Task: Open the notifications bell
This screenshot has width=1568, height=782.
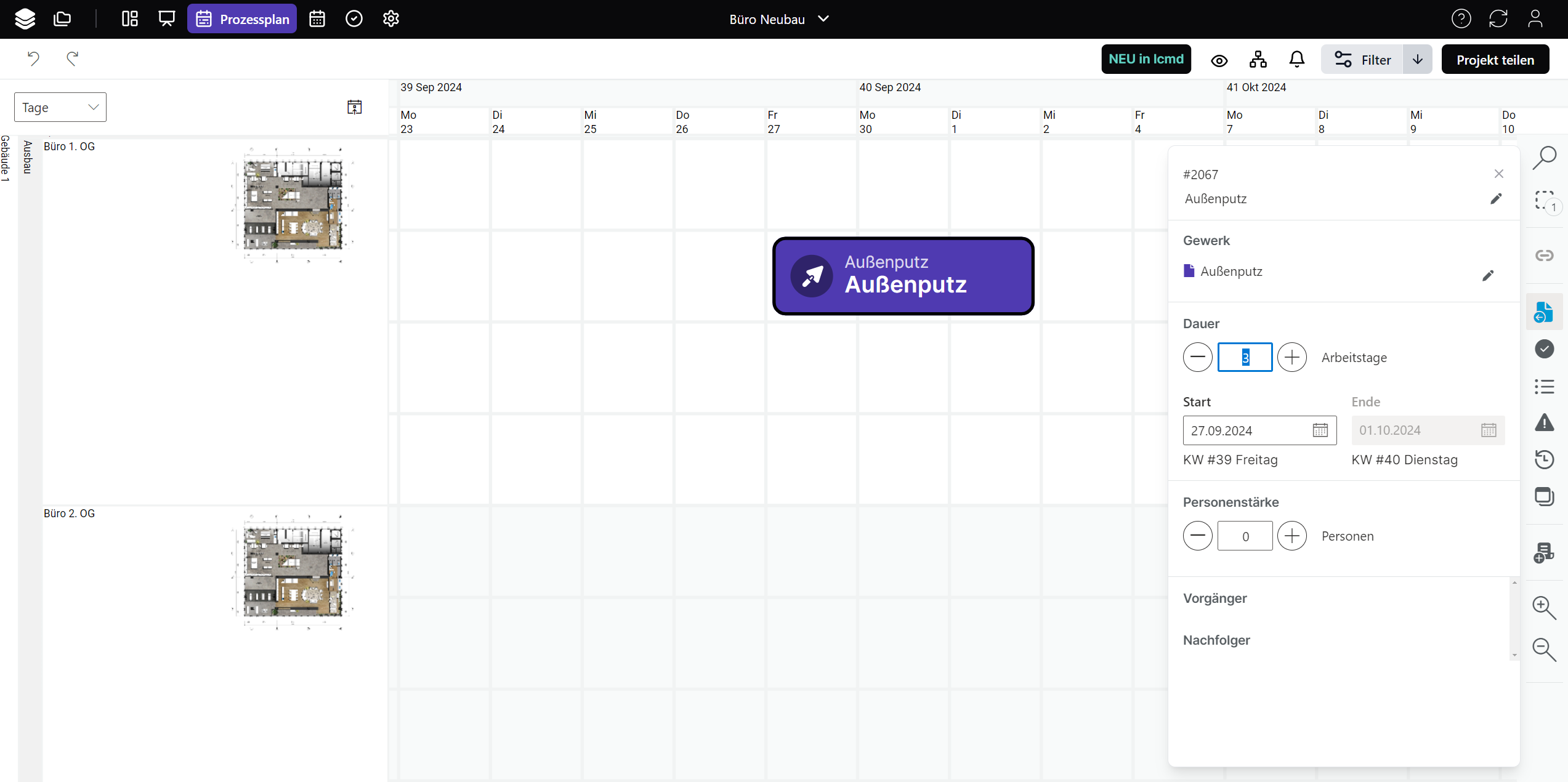Action: (1296, 60)
